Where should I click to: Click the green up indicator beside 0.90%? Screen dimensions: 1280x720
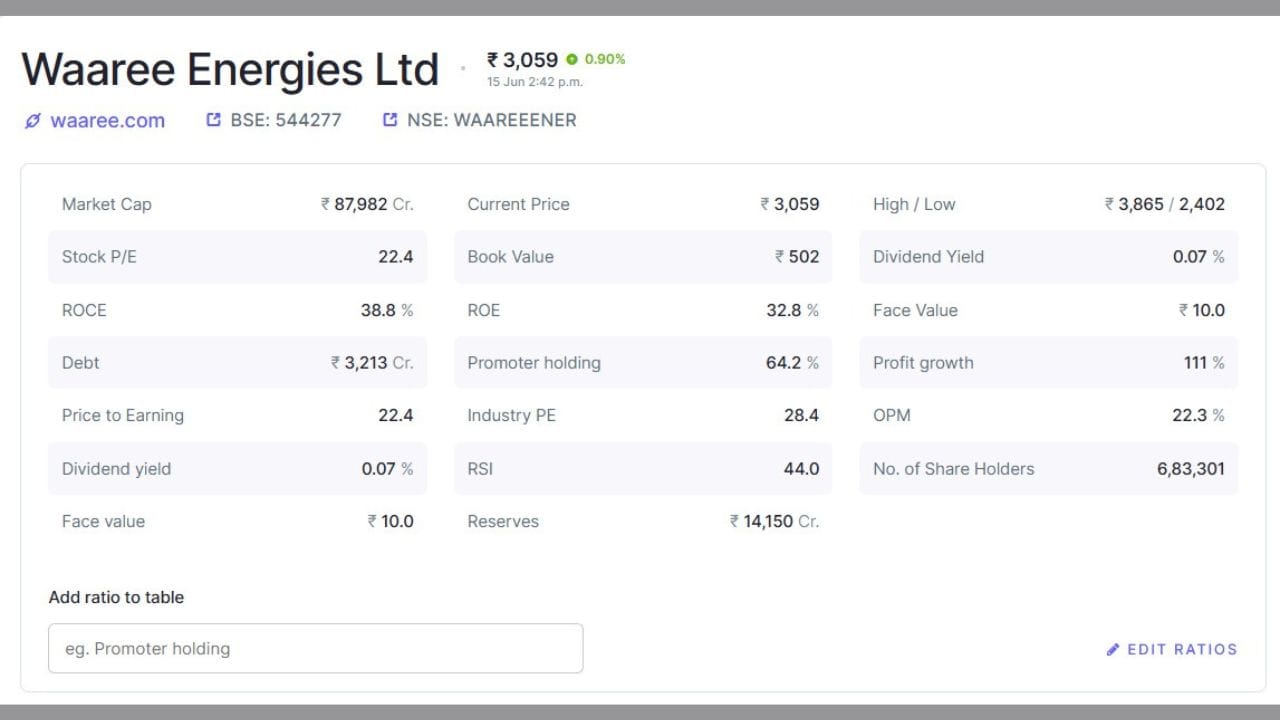click(x=572, y=59)
